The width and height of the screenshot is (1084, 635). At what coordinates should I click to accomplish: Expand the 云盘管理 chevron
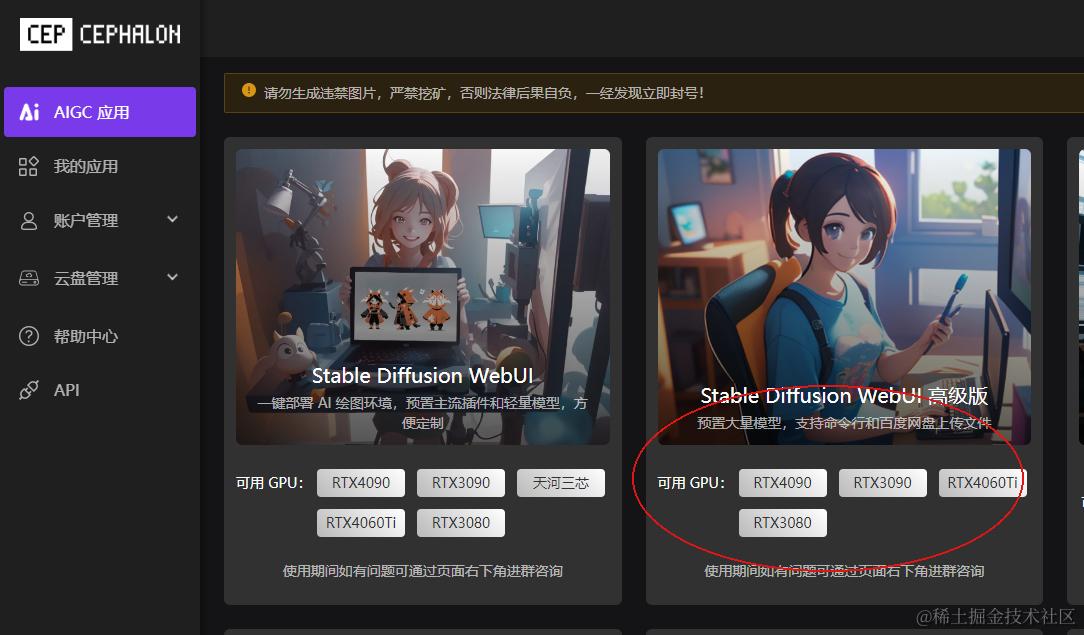tap(173, 277)
